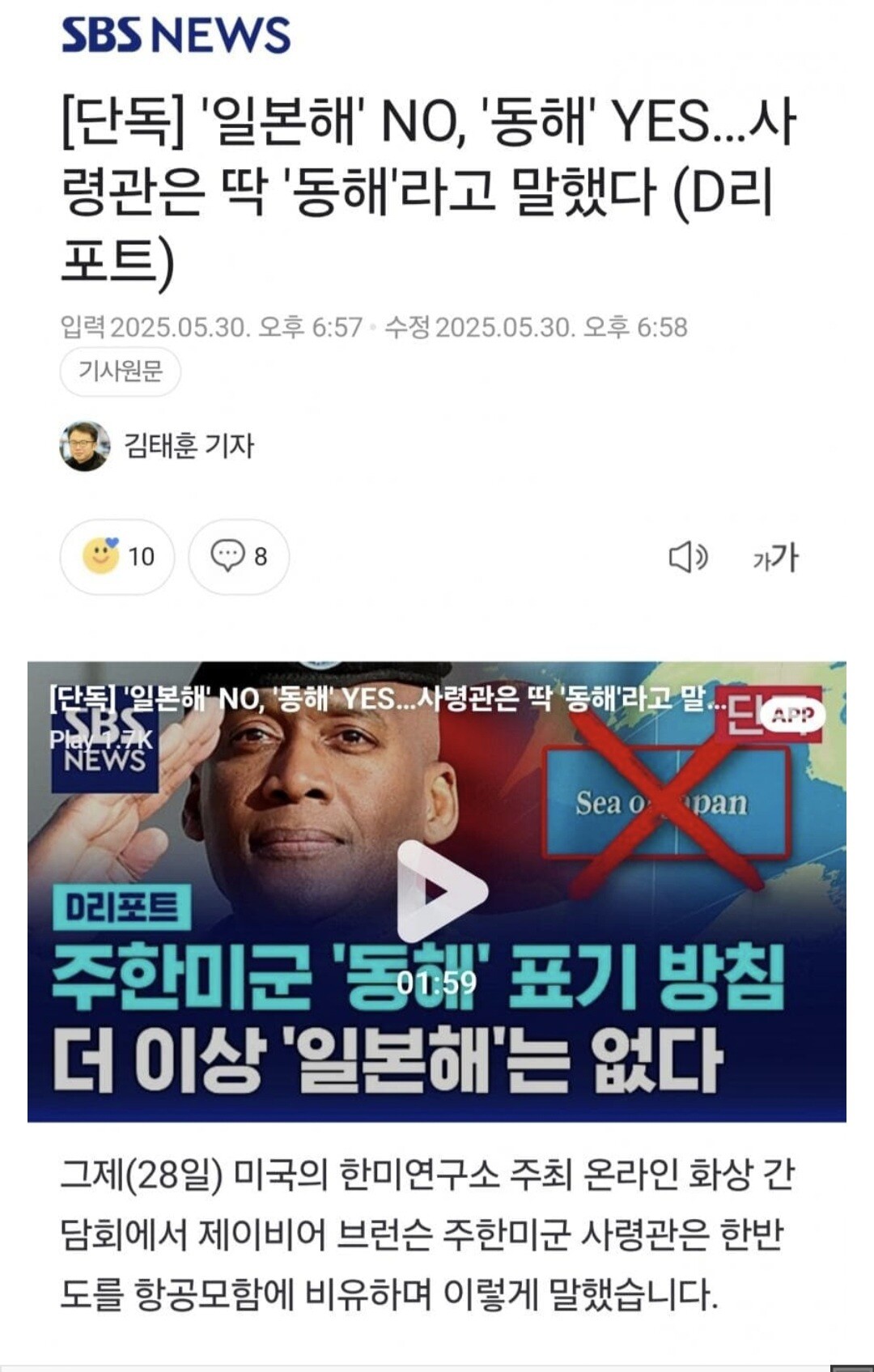Tap the APP badge on the video
The image size is (874, 1372).
pyautogui.click(x=792, y=715)
